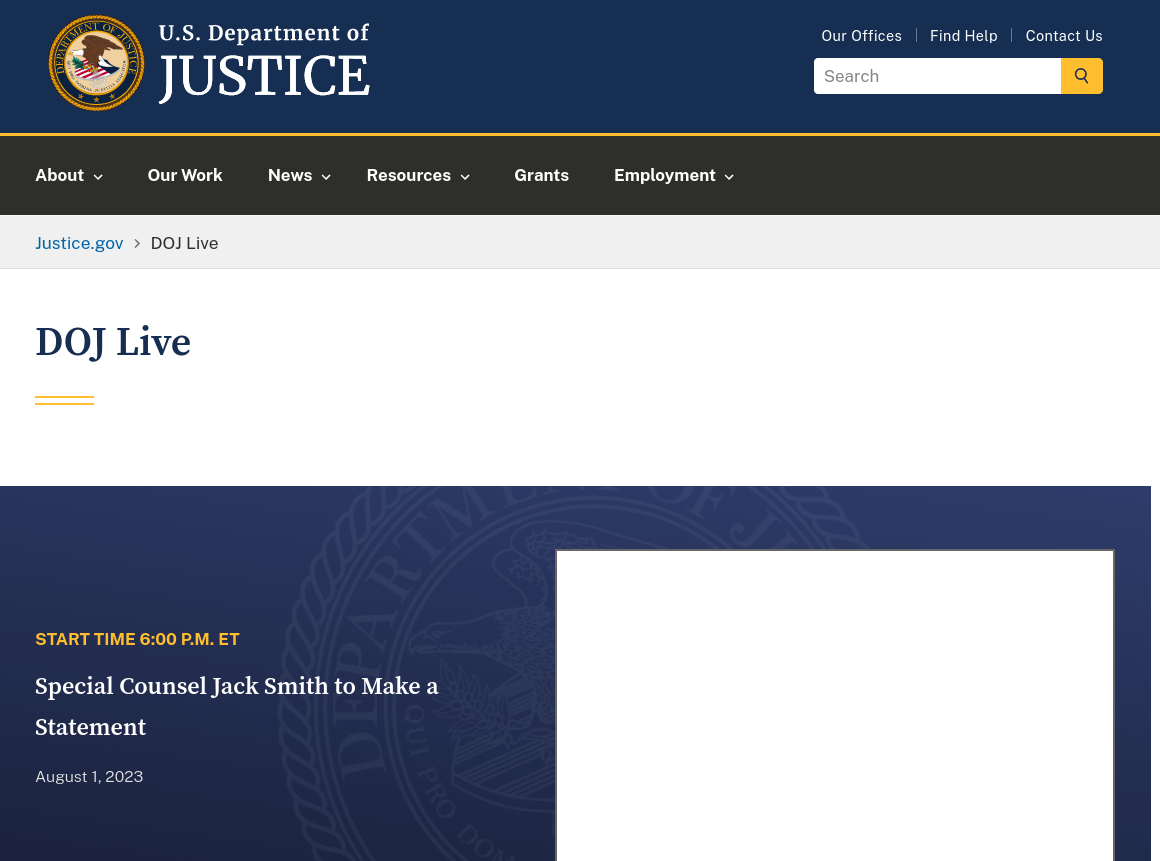Go to the Grants section
1160x861 pixels.
[x=541, y=175]
